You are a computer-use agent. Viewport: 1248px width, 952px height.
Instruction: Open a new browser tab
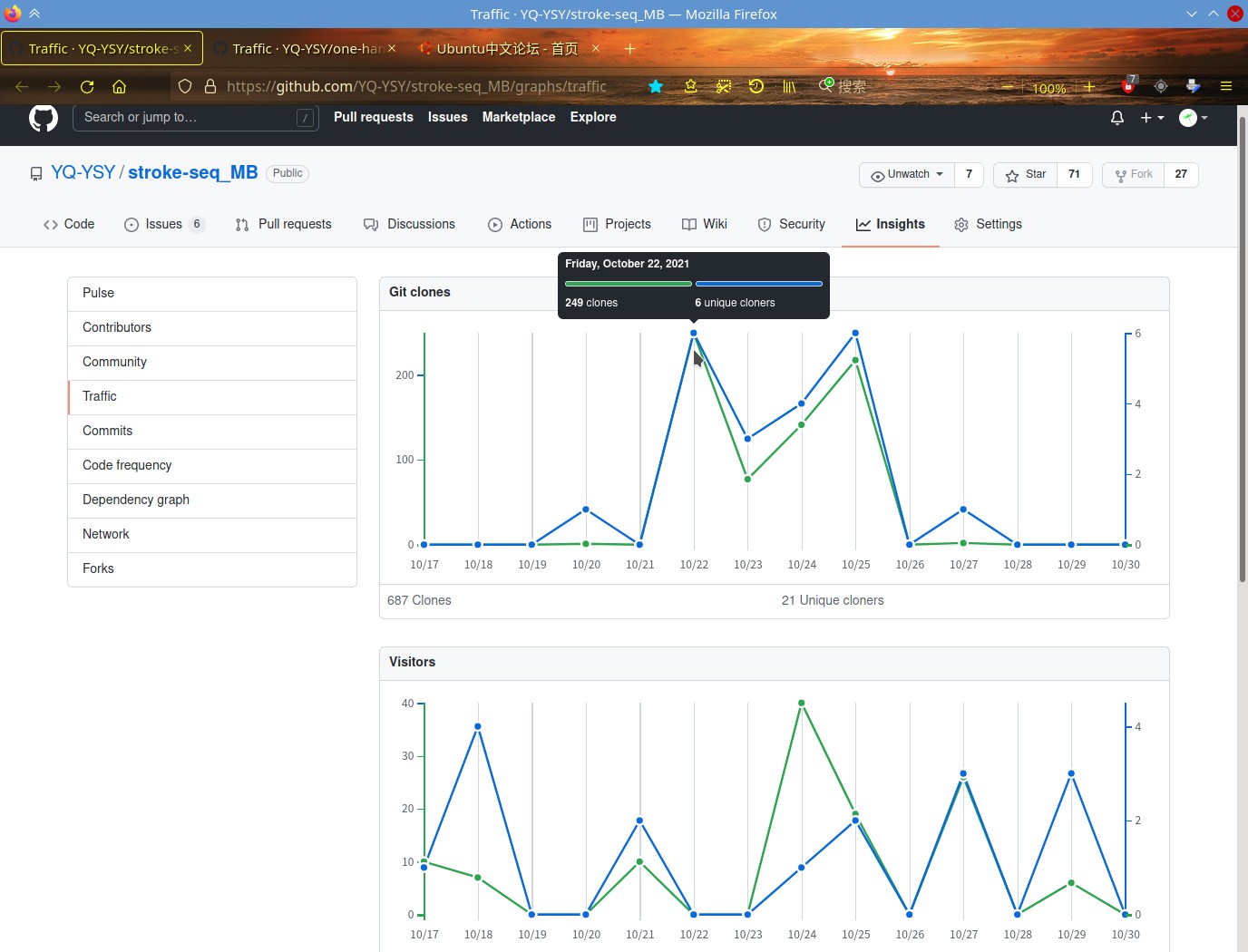coord(629,49)
